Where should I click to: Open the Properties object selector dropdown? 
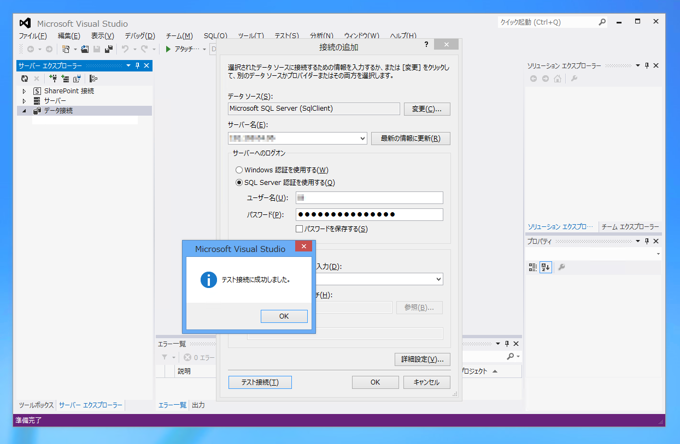658,254
